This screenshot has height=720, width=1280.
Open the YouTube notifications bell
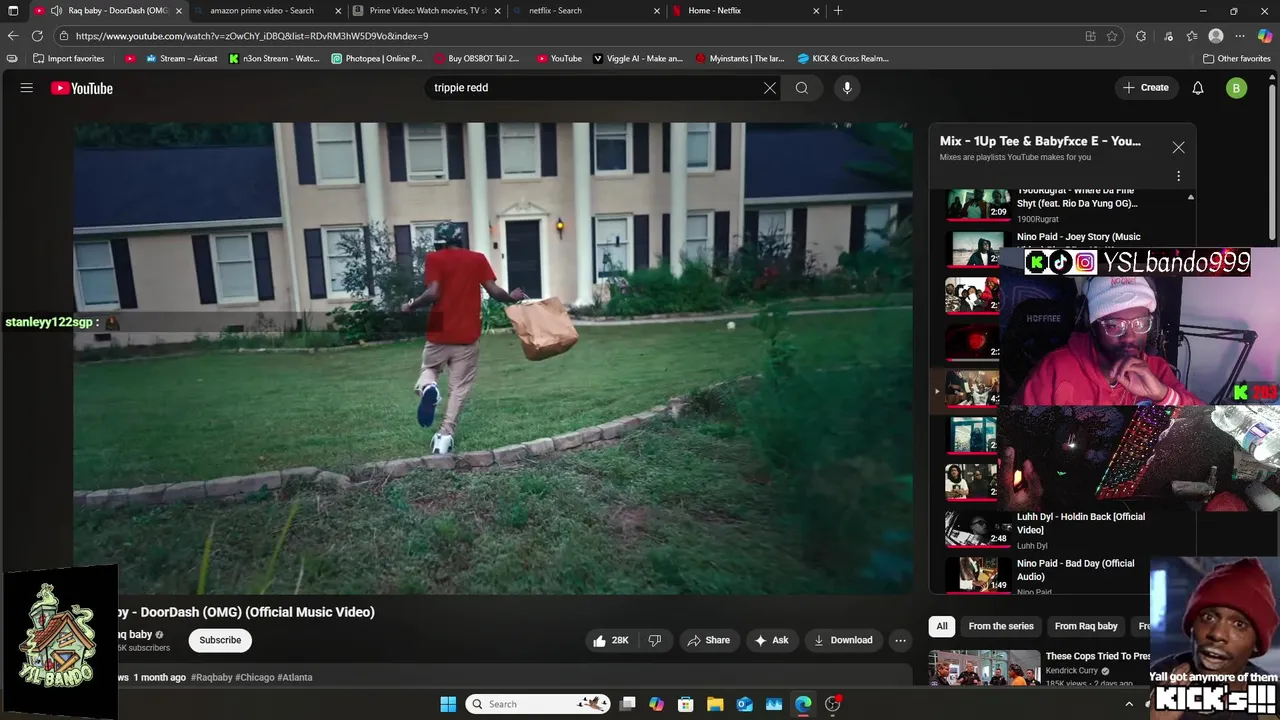click(1198, 88)
